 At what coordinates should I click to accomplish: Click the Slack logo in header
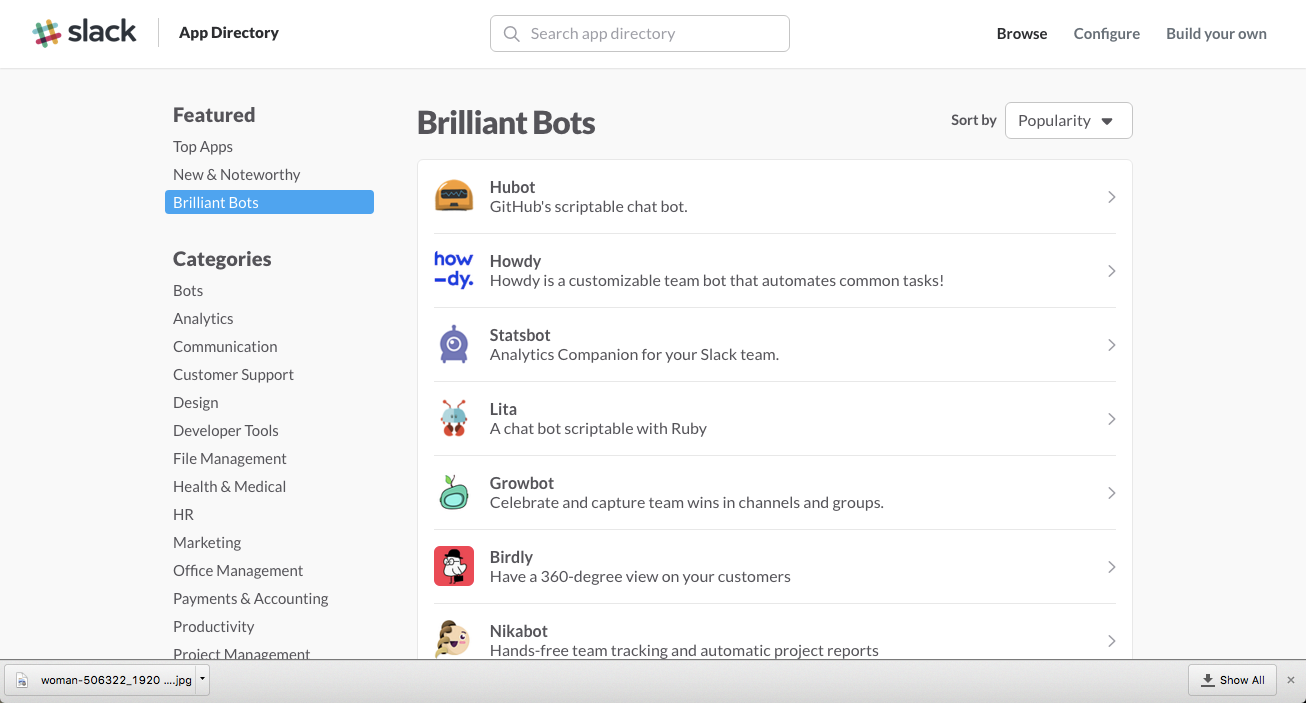tap(84, 33)
